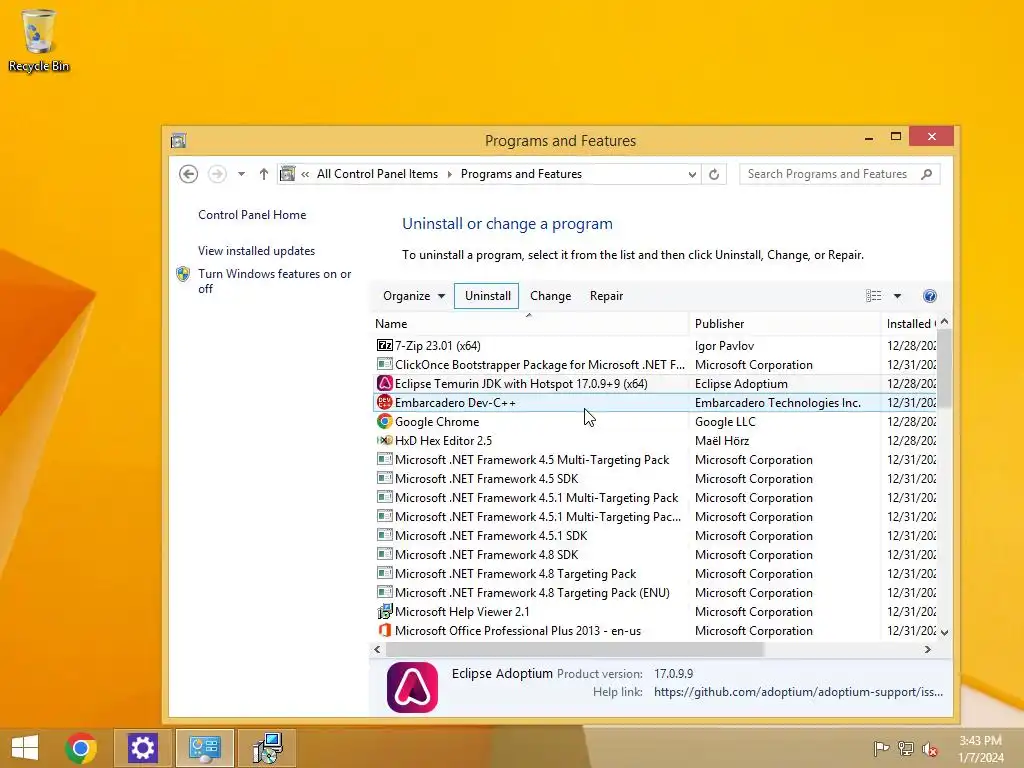Viewport: 1024px width, 768px height.
Task: Open recent locations dropdown arrow
Action: [x=241, y=174]
